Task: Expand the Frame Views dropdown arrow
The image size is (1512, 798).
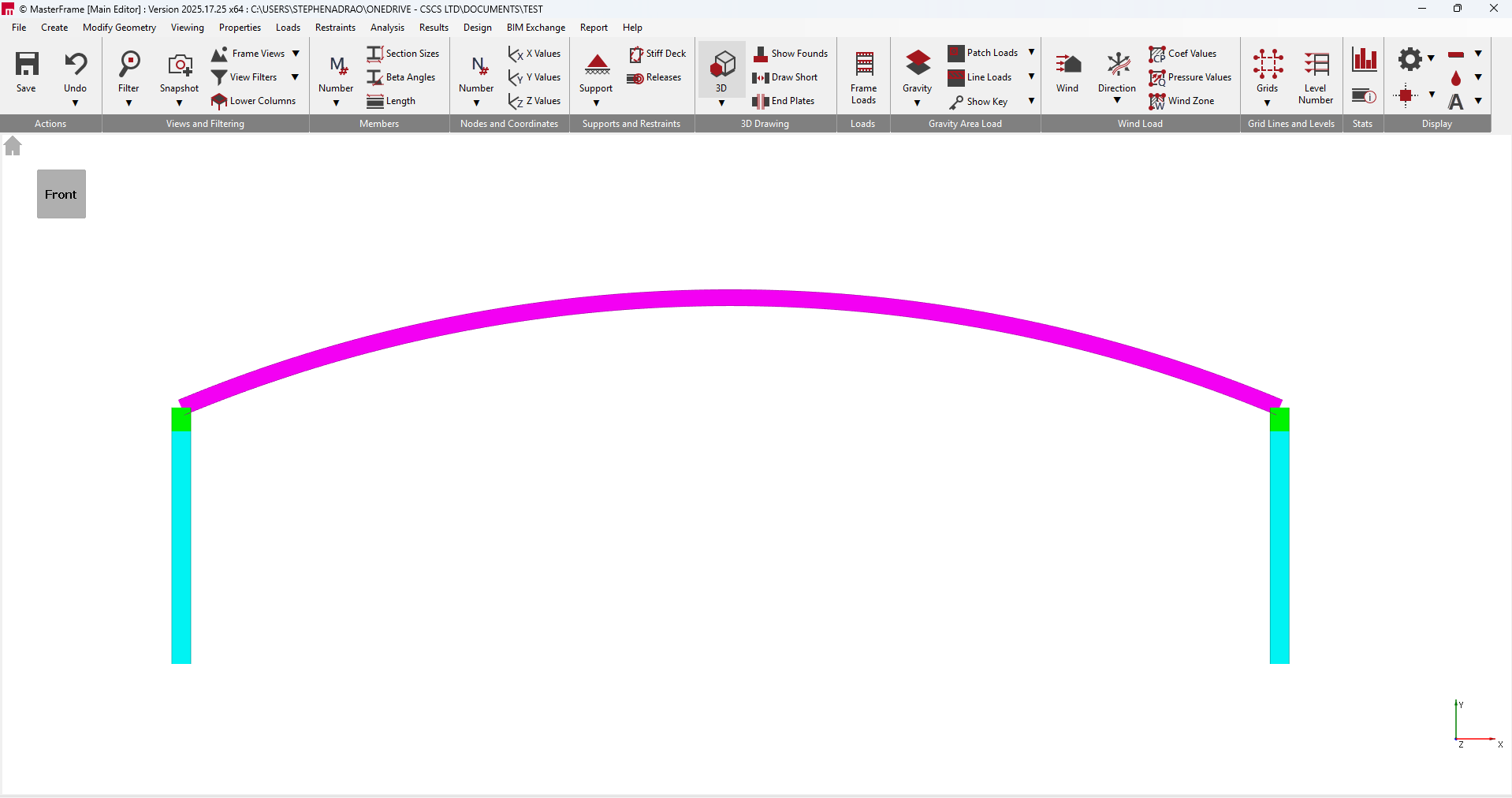Action: tap(296, 54)
